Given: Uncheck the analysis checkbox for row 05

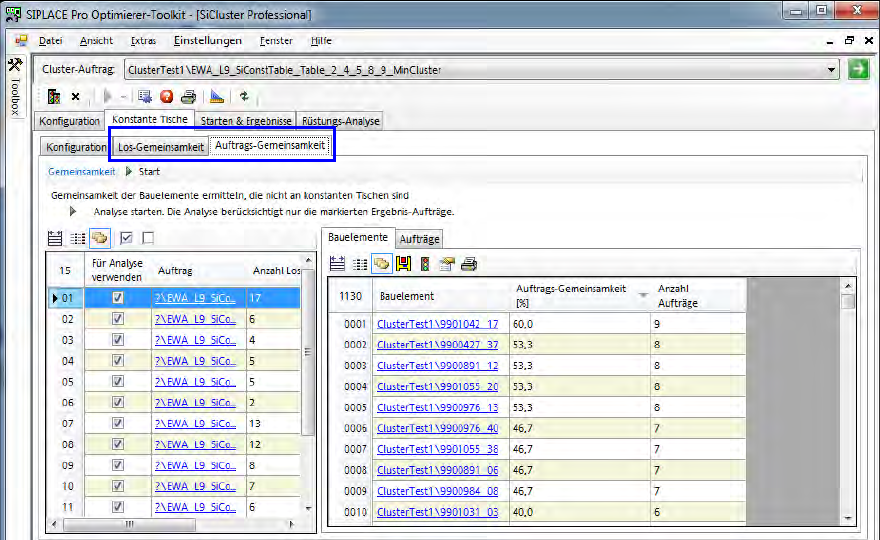Looking at the screenshot, I should pos(118,381).
